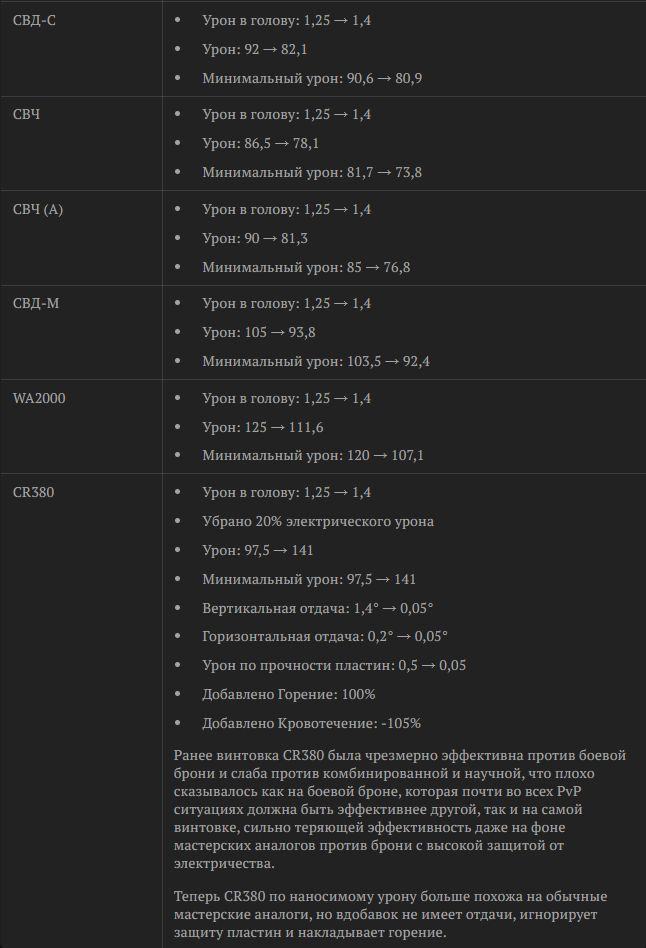Click the CR380 vertical recoil line

[318, 608]
